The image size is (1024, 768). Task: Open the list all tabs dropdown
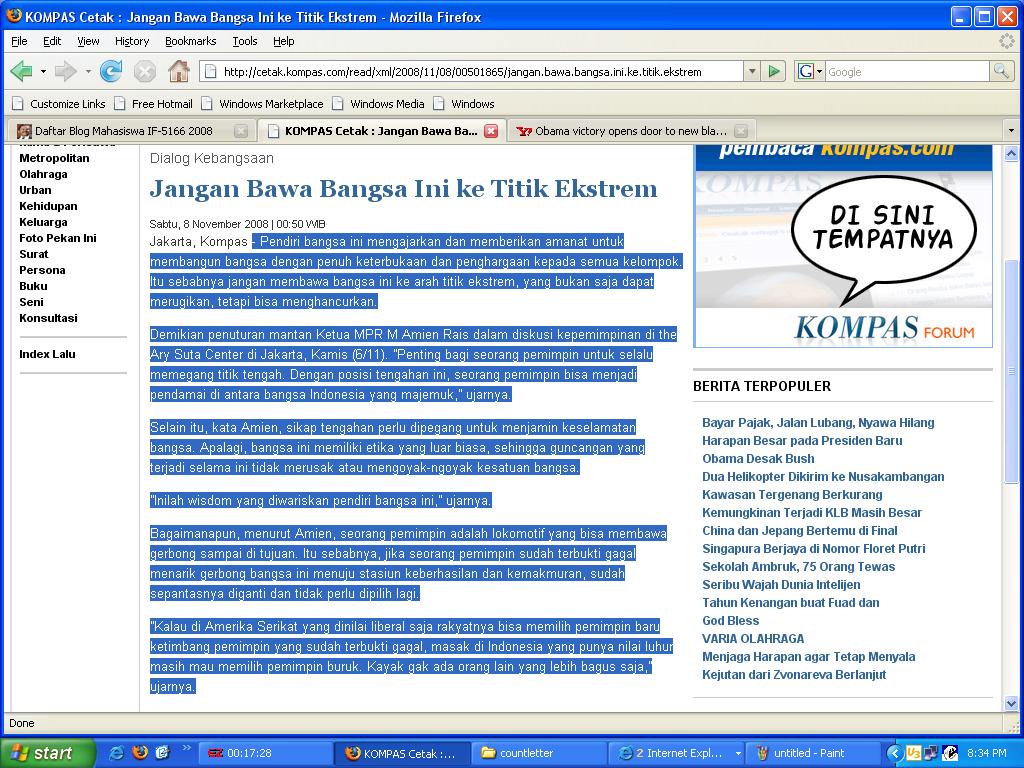tap(1011, 131)
